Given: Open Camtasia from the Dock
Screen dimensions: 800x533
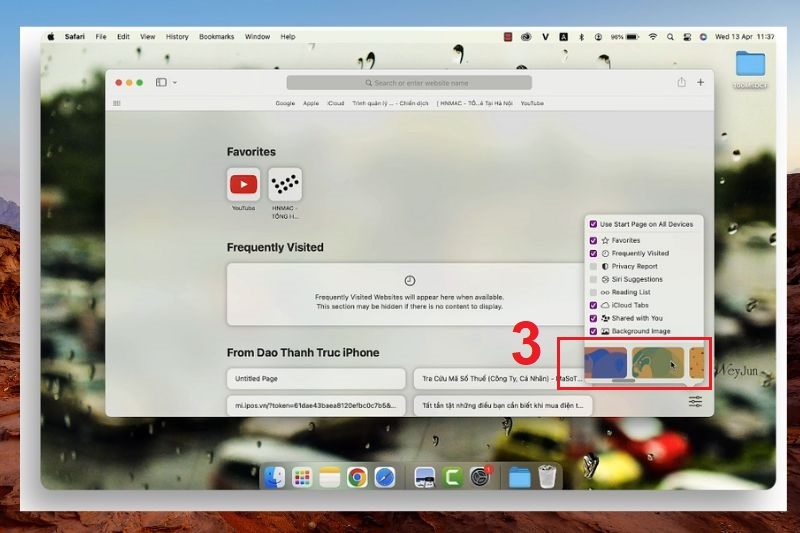Looking at the screenshot, I should 452,478.
